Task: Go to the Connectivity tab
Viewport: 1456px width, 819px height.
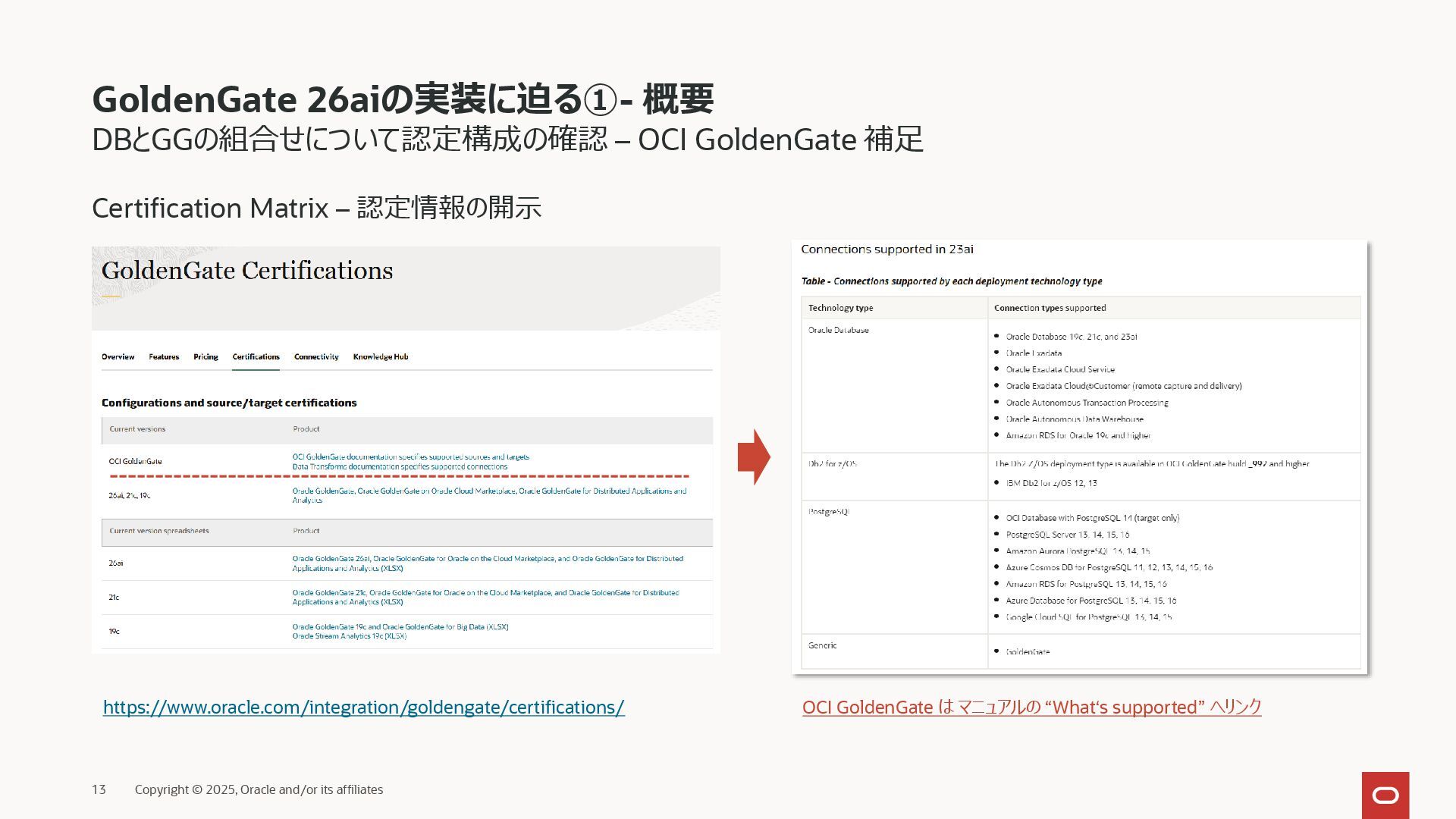Action: pyautogui.click(x=316, y=356)
